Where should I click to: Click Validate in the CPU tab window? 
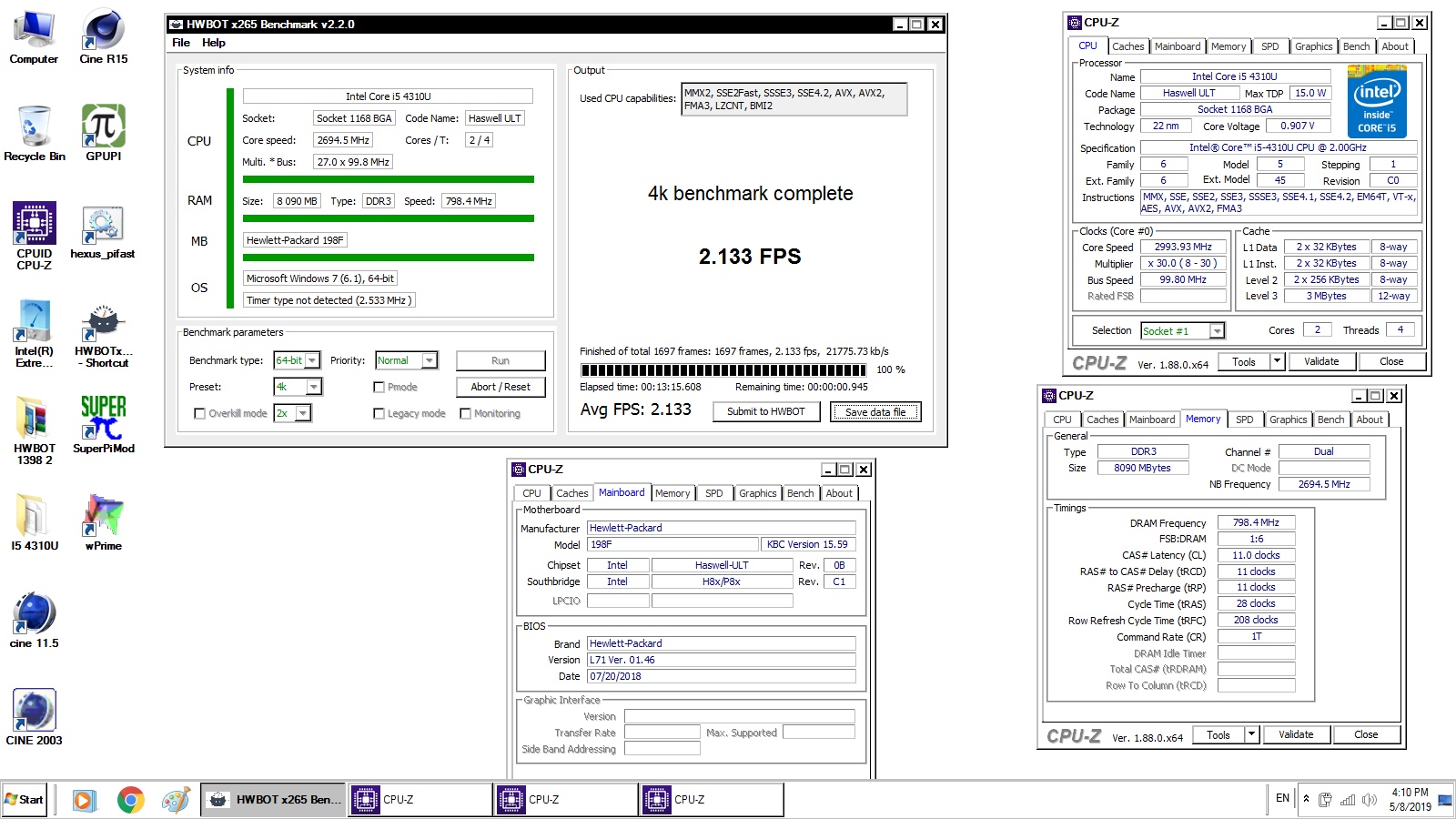pos(1321,361)
